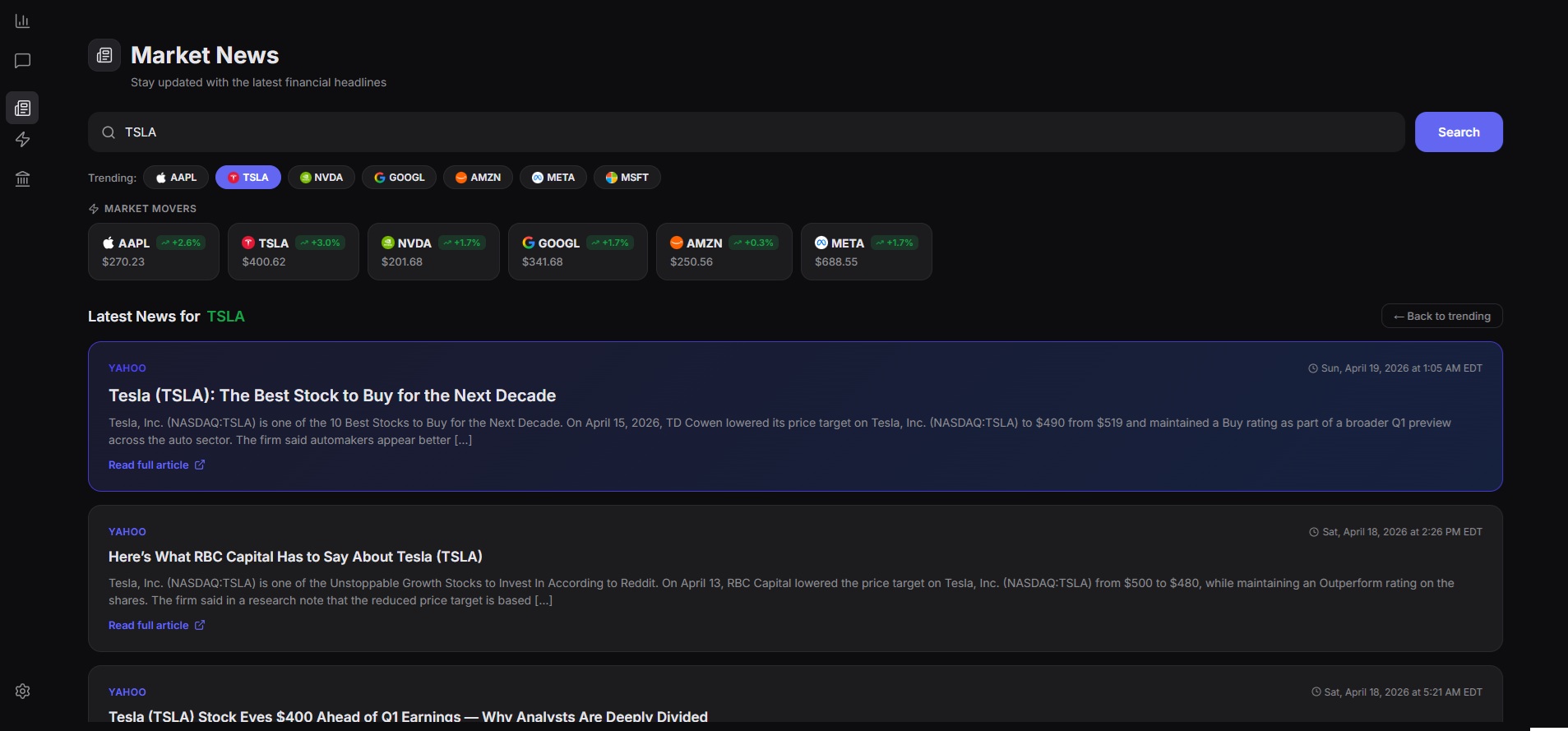Click Microsoft logo in MSFT trending chip

coord(611,178)
